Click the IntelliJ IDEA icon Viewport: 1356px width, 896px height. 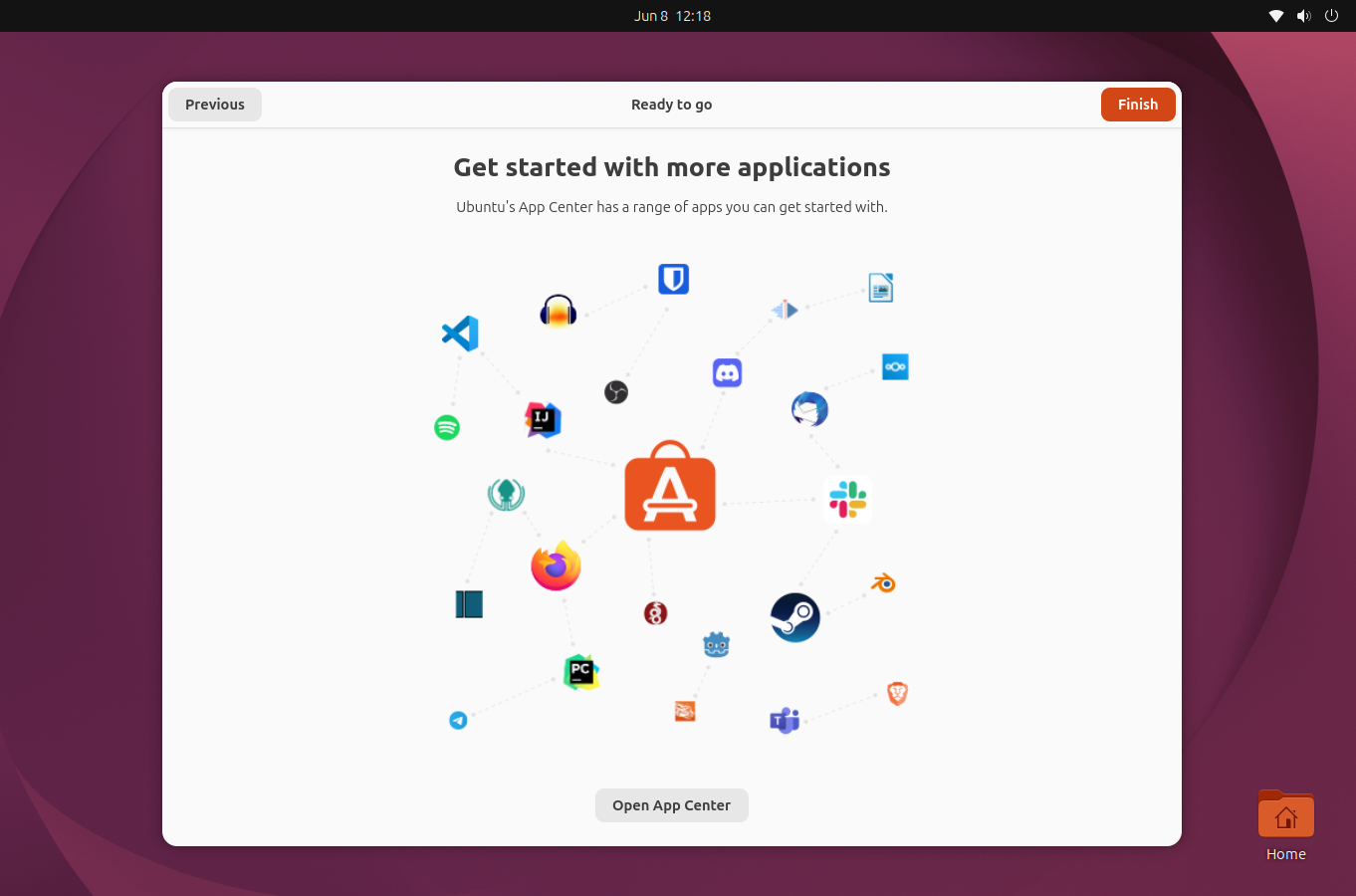[543, 420]
